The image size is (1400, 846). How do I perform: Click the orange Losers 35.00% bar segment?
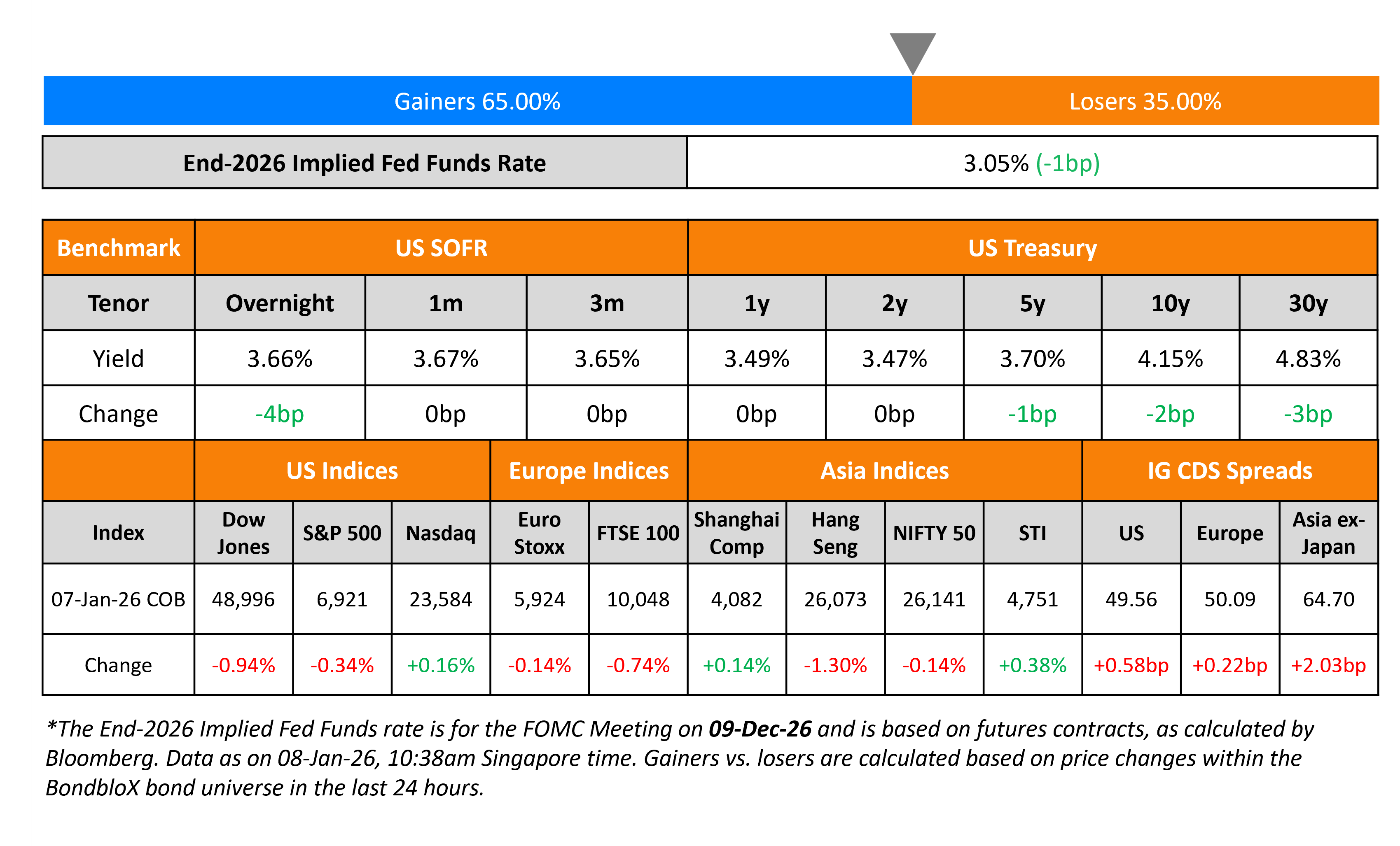point(1145,101)
